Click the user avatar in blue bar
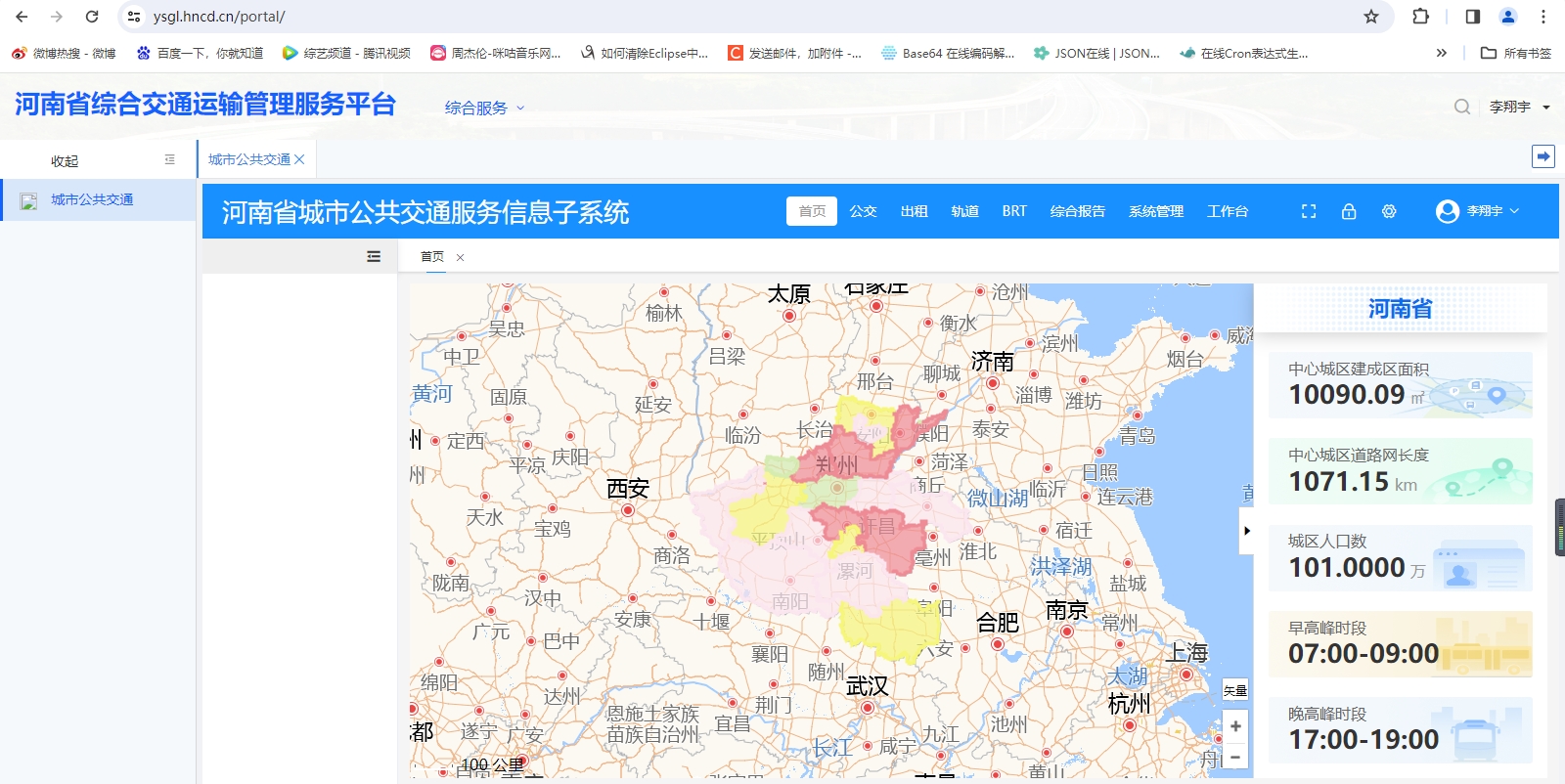 tap(1448, 211)
